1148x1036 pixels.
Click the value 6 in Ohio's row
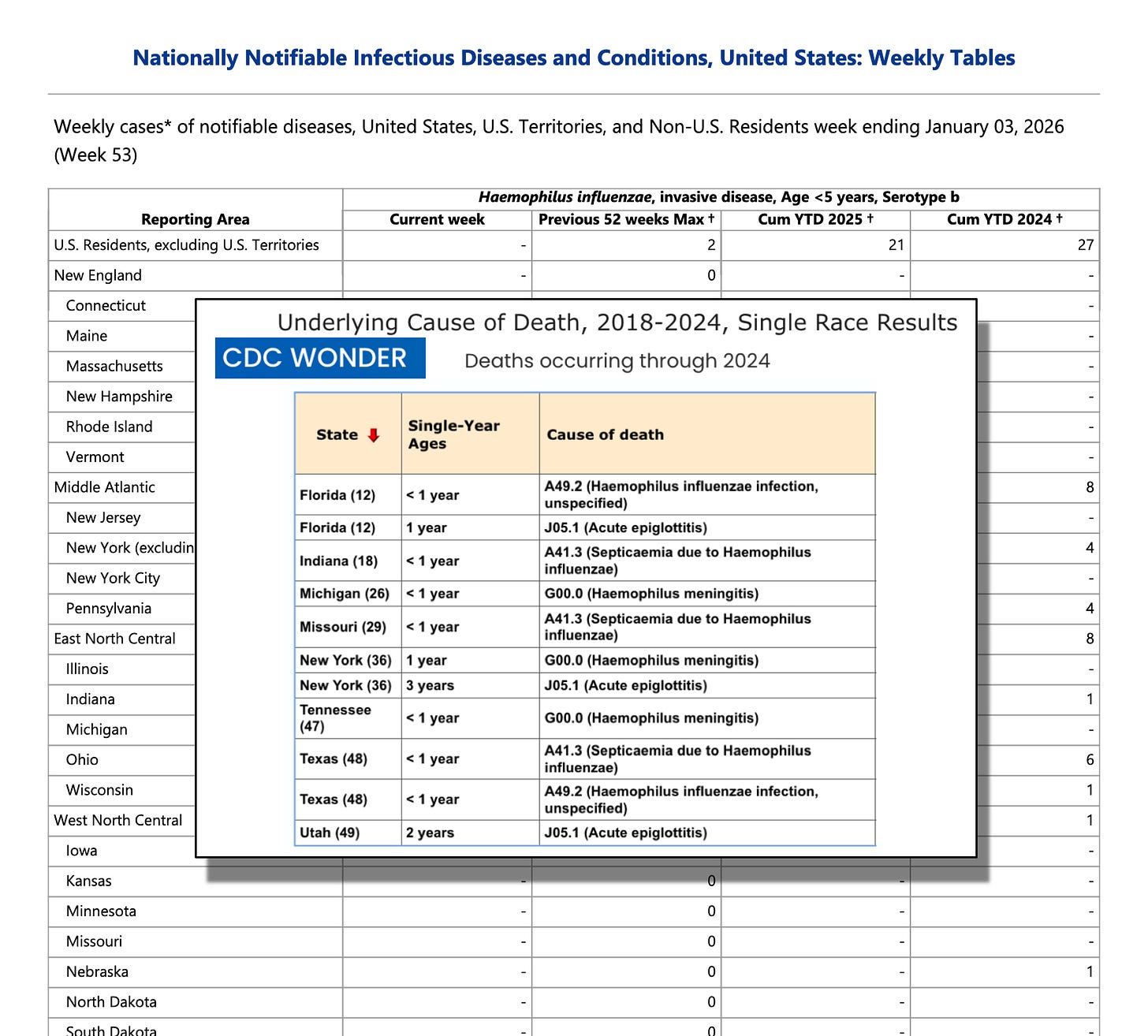tap(1090, 759)
